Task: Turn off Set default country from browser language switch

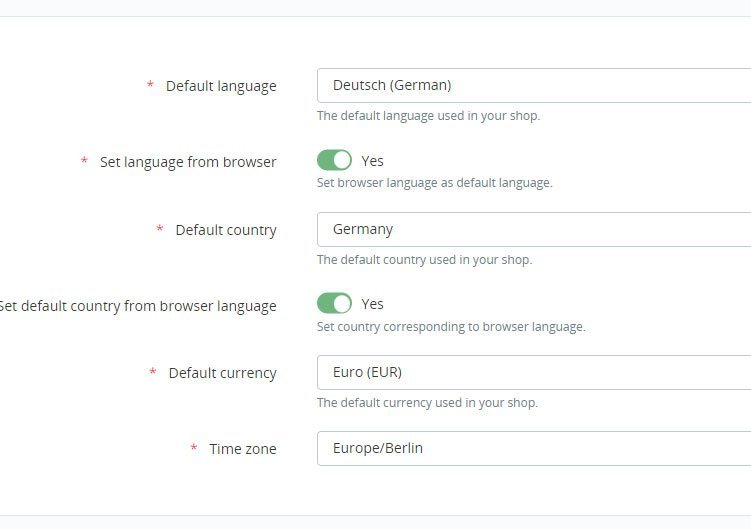Action: tap(335, 303)
